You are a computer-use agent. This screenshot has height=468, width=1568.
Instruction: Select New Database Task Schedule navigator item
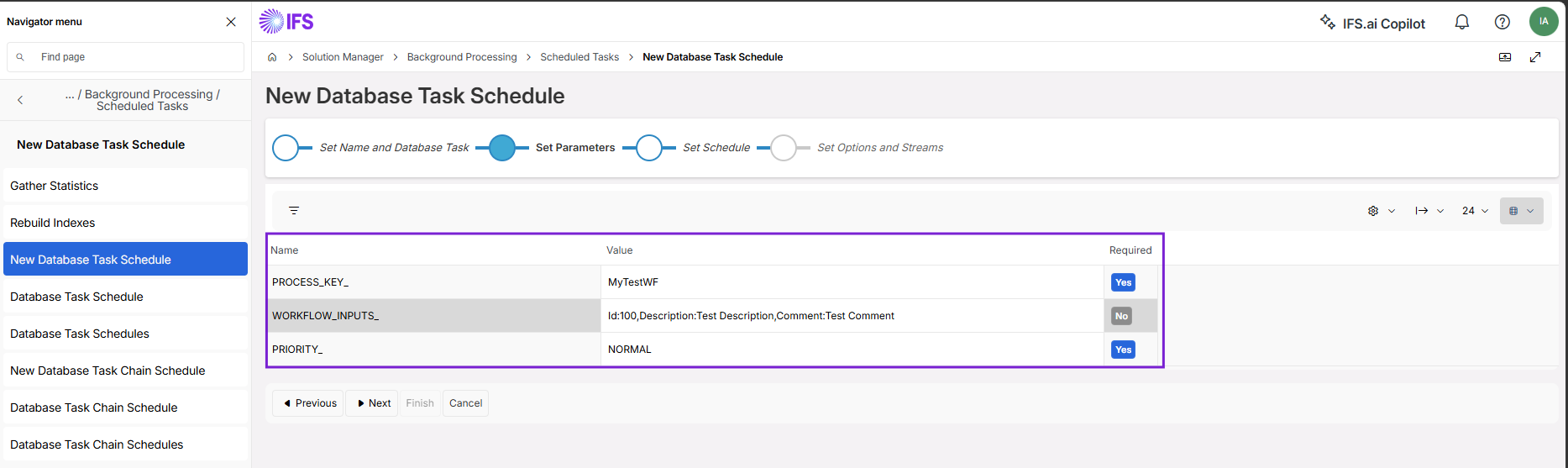click(125, 260)
